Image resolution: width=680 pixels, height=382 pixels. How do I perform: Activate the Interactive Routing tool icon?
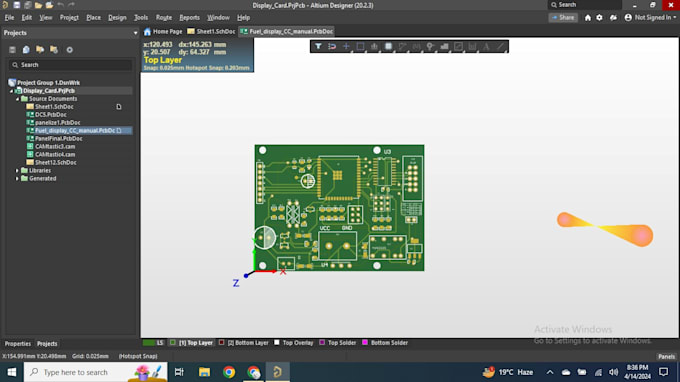(402, 46)
